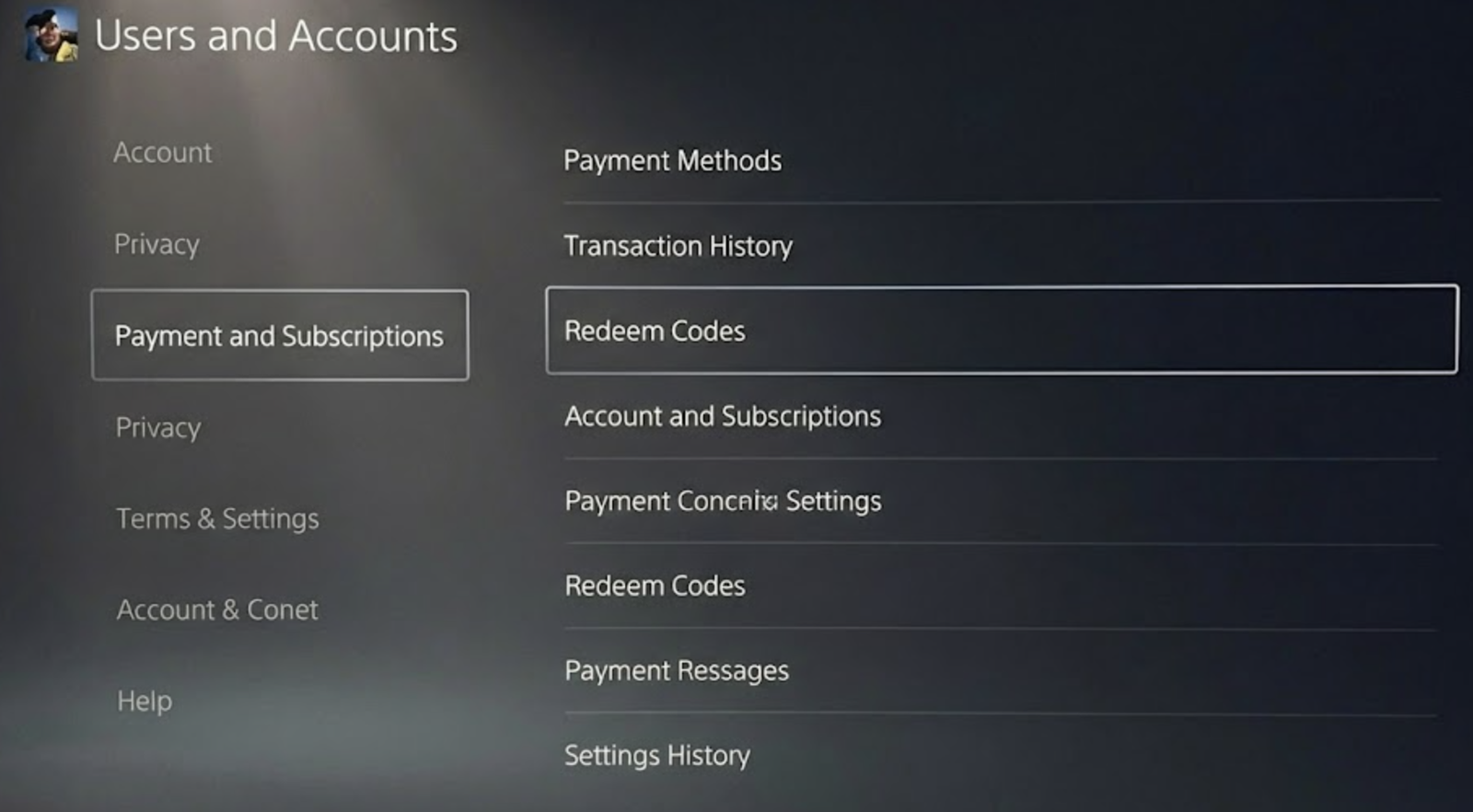View Settings History
Viewport: 1473px width, 812px height.
pos(657,755)
